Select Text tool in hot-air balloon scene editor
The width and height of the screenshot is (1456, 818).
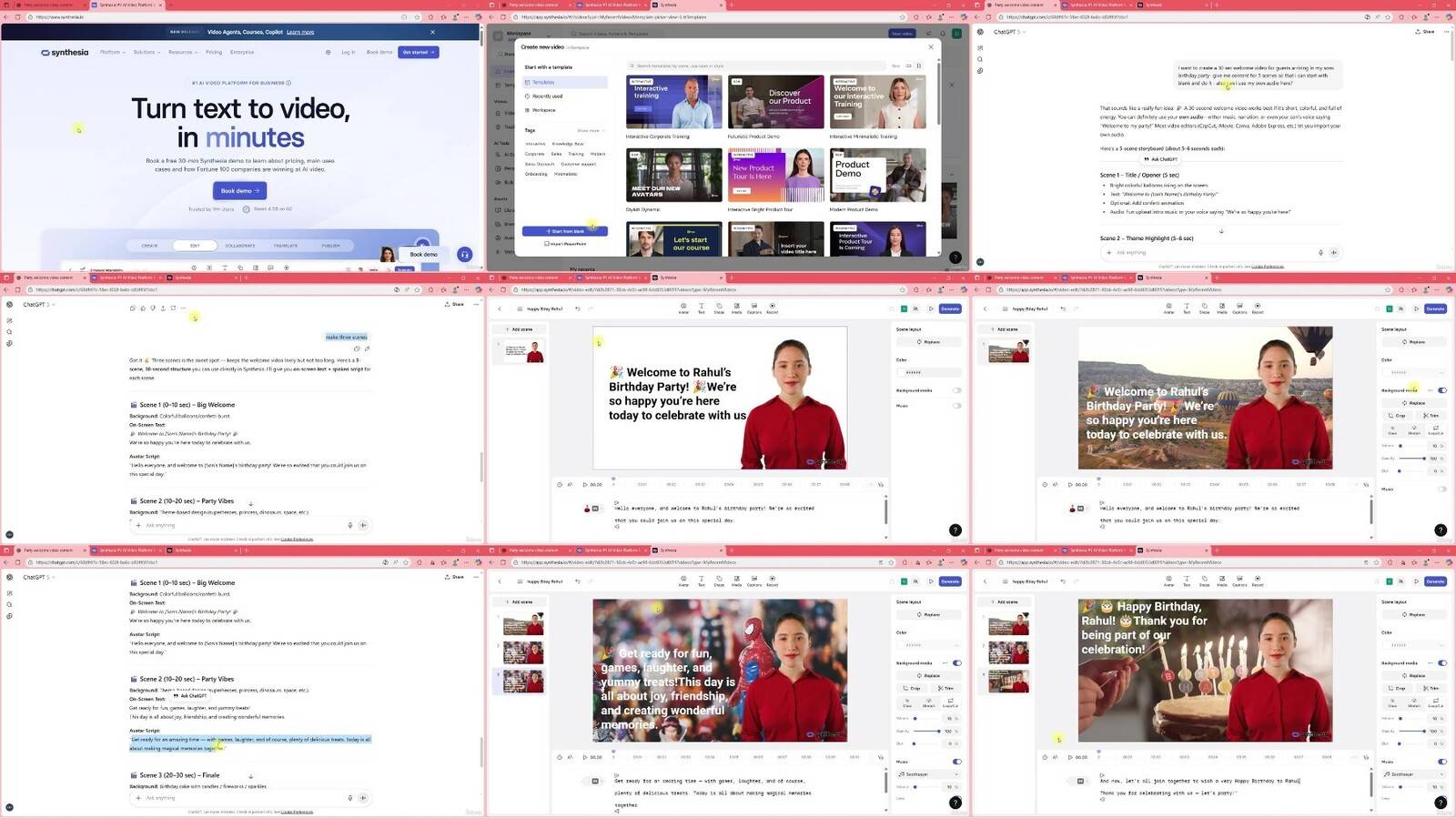click(1187, 308)
